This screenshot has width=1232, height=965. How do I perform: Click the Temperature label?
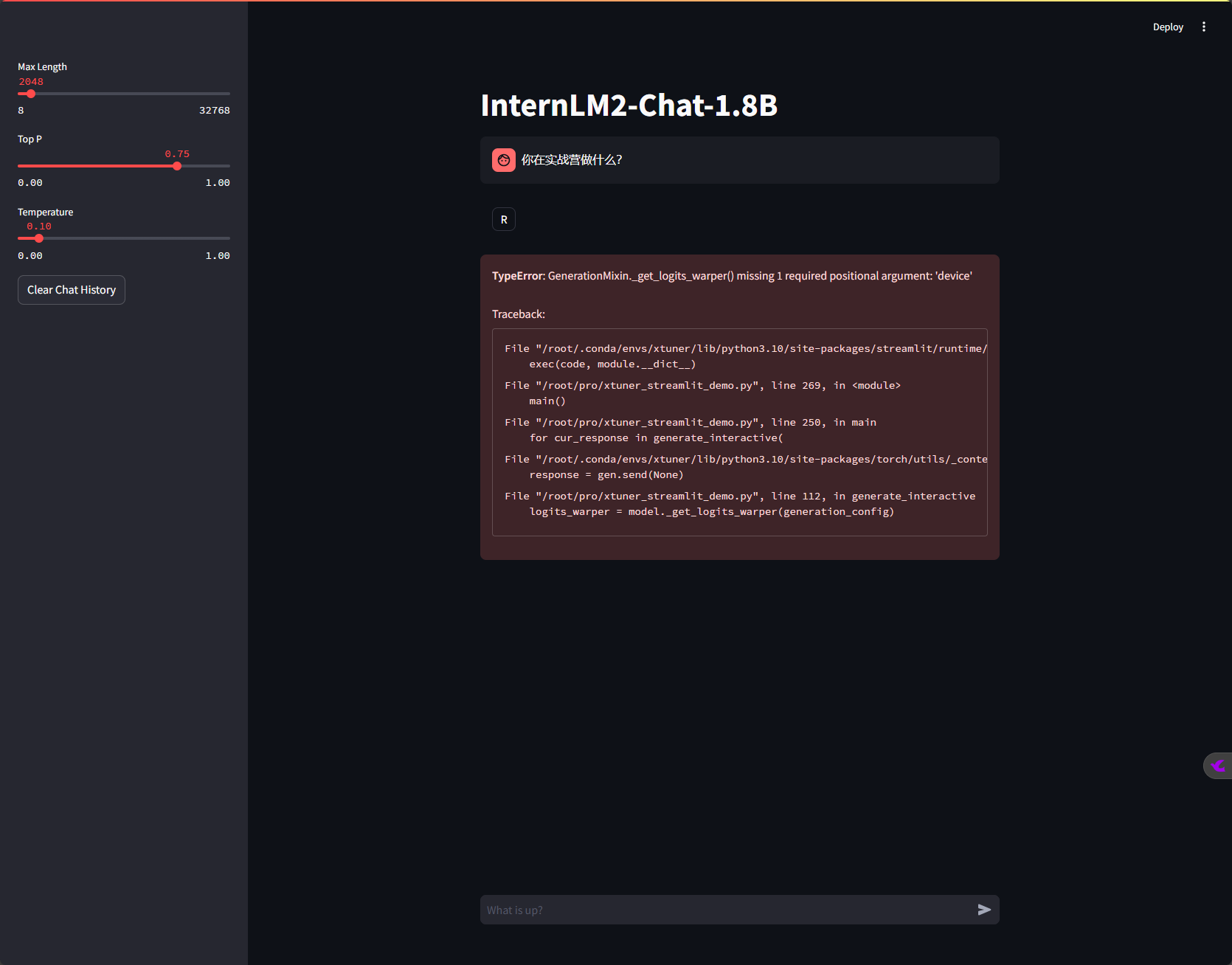tap(45, 212)
